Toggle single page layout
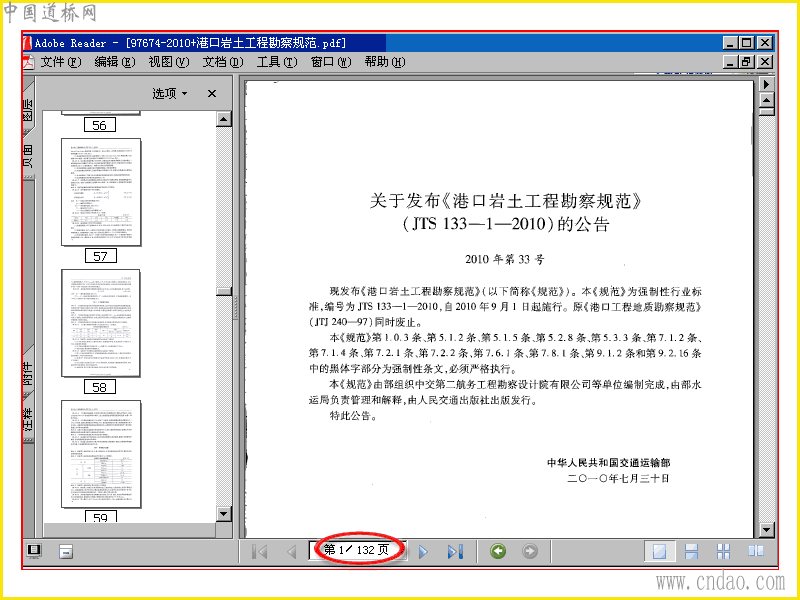 click(660, 552)
